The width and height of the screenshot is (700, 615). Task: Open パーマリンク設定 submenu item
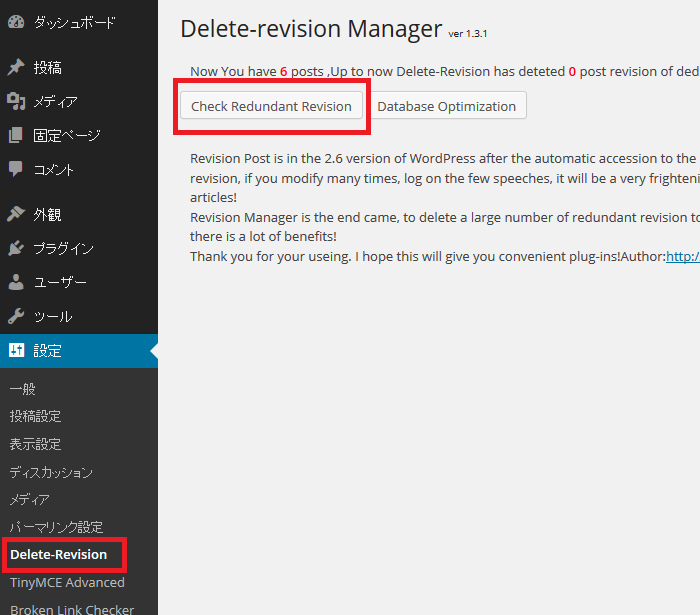(56, 527)
